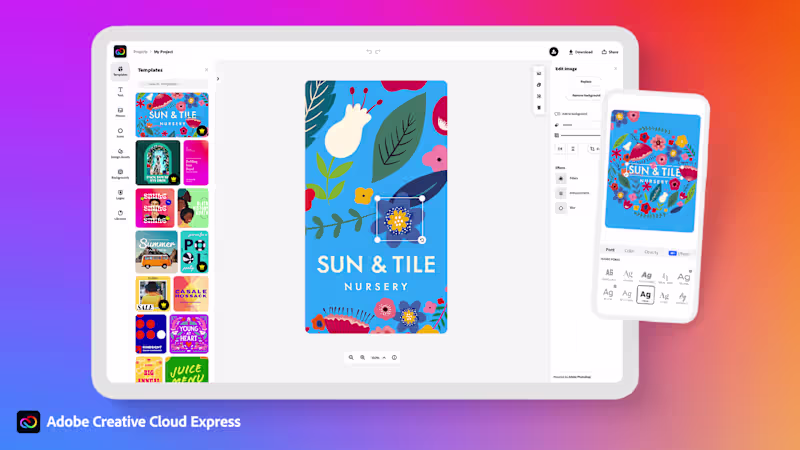Select the Young at Heart template thumbnail

tap(189, 334)
